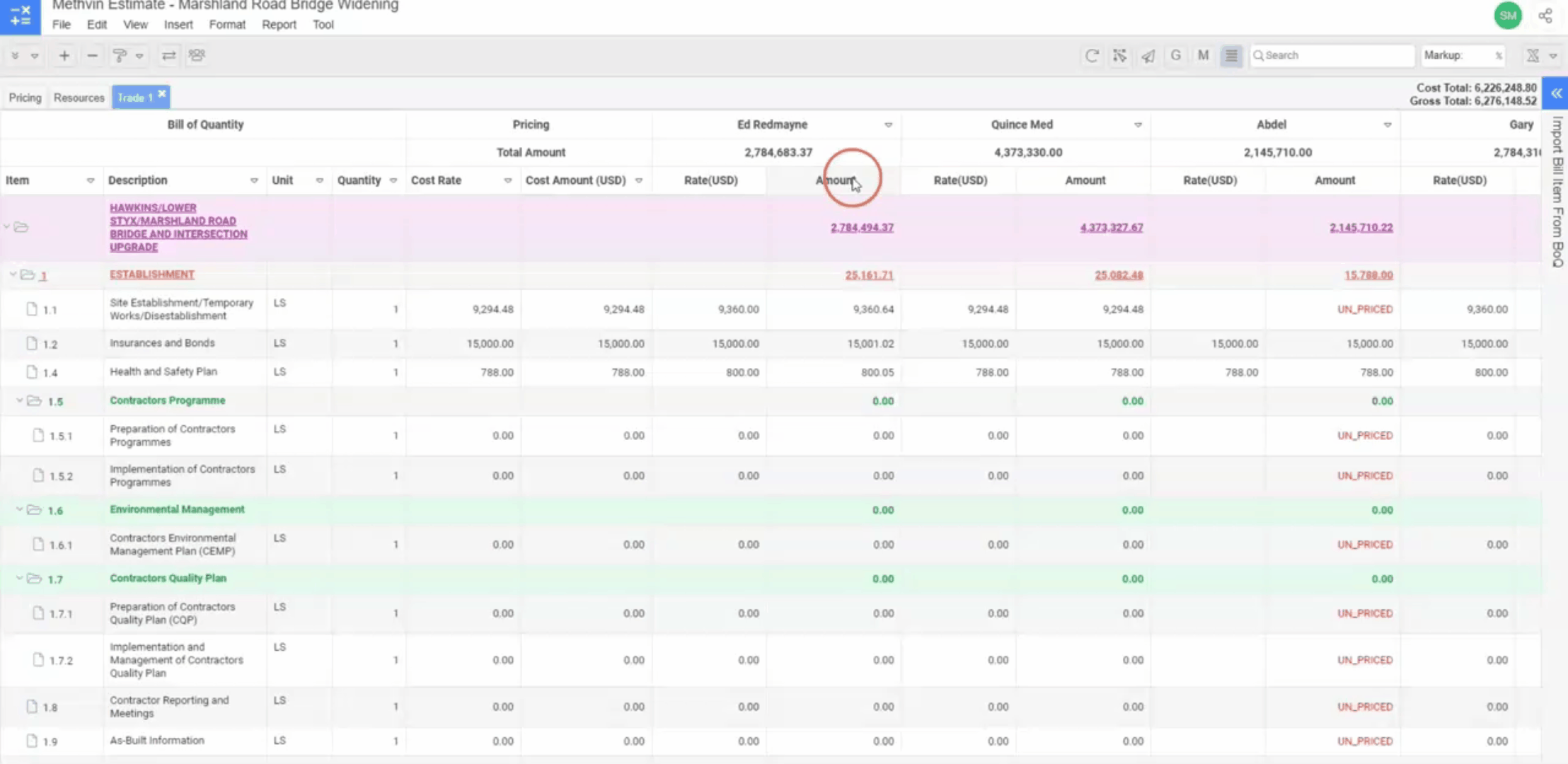Image resolution: width=1568 pixels, height=764 pixels.
Task: Open the Description column filter dropdown
Action: coord(254,180)
